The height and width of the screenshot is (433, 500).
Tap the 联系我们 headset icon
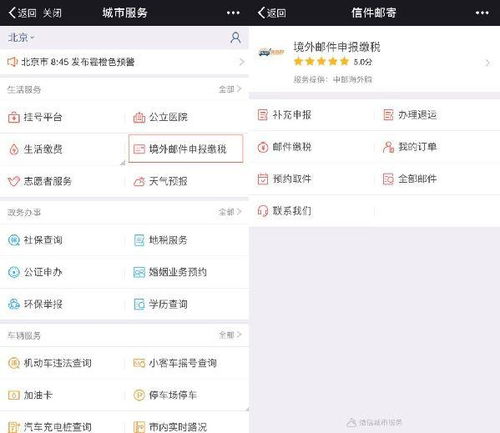263,211
